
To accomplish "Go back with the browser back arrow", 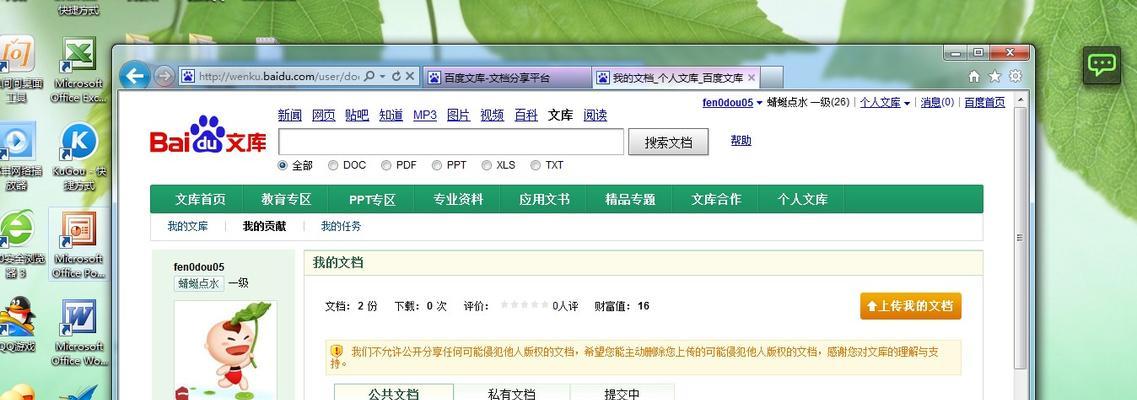I will pos(135,75).
